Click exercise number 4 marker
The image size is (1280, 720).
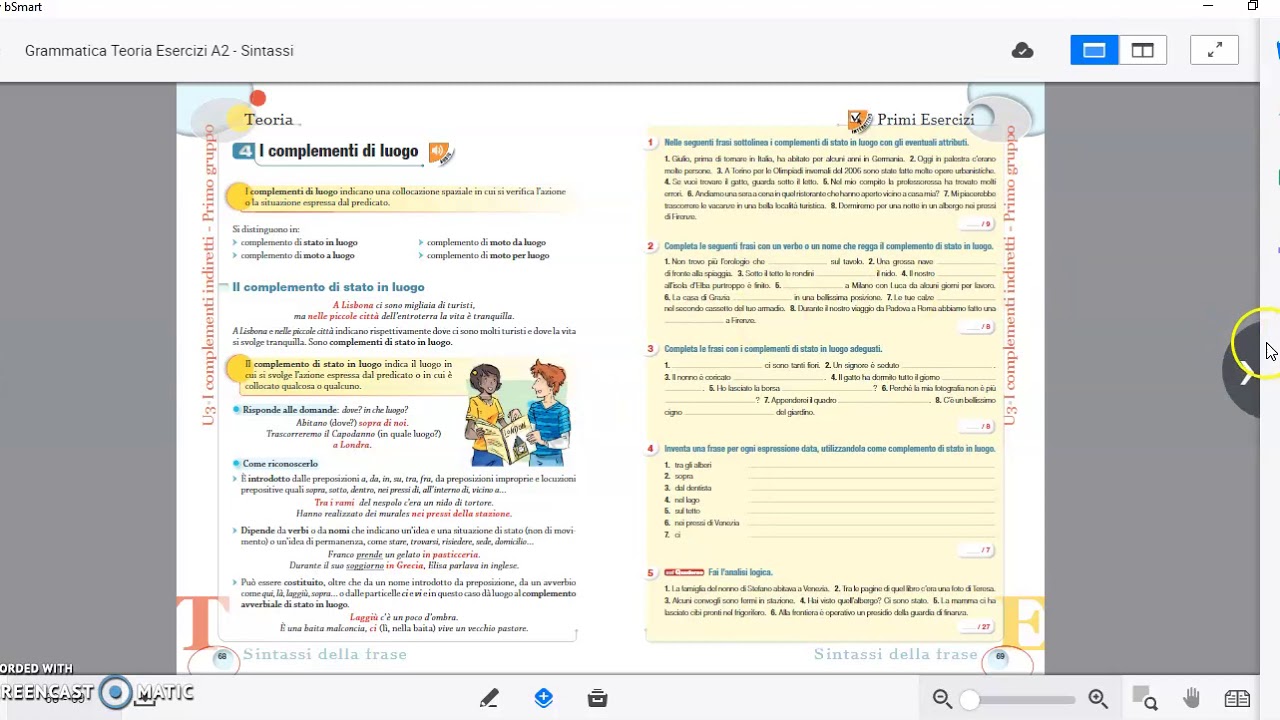pos(650,449)
